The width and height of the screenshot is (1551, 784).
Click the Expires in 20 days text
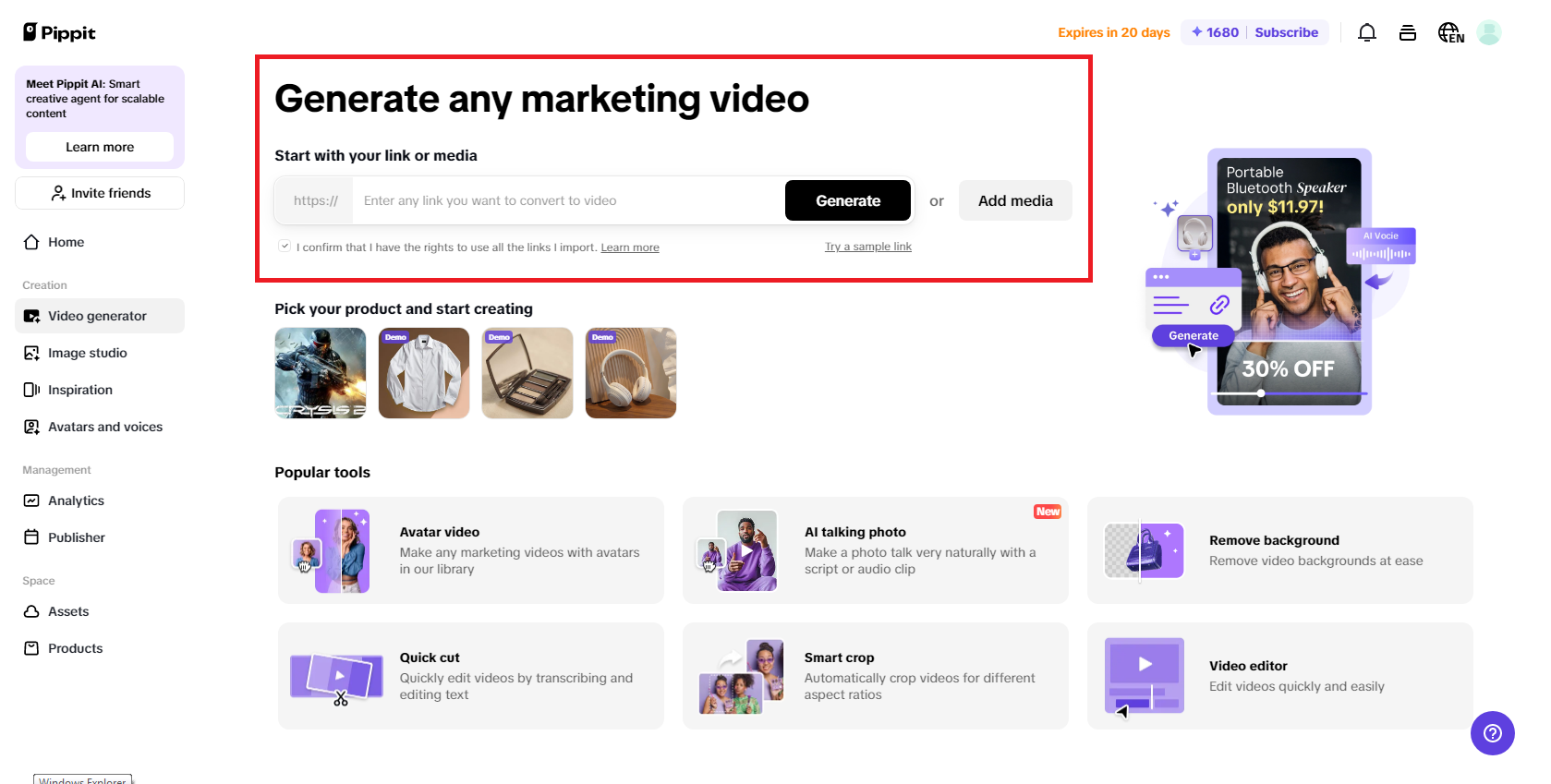click(x=1114, y=32)
